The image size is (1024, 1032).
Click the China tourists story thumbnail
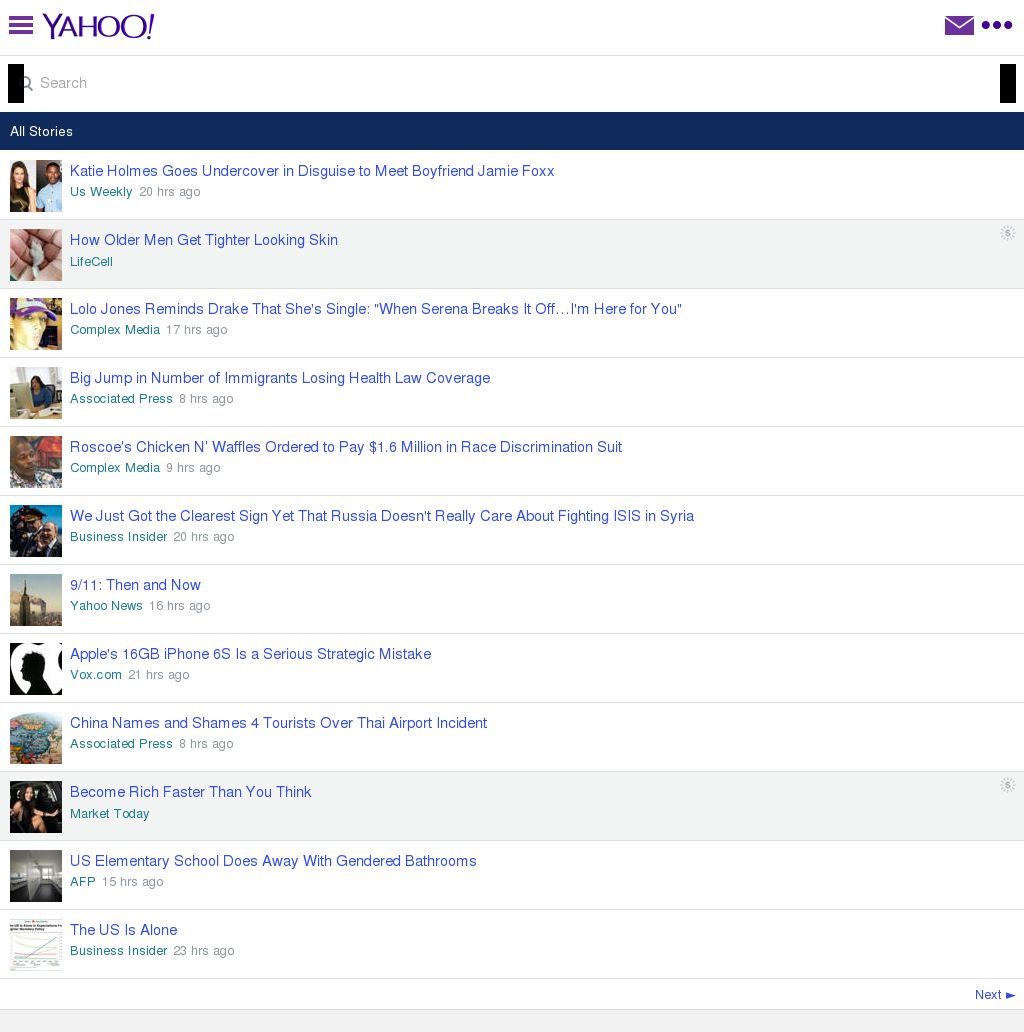(x=36, y=738)
